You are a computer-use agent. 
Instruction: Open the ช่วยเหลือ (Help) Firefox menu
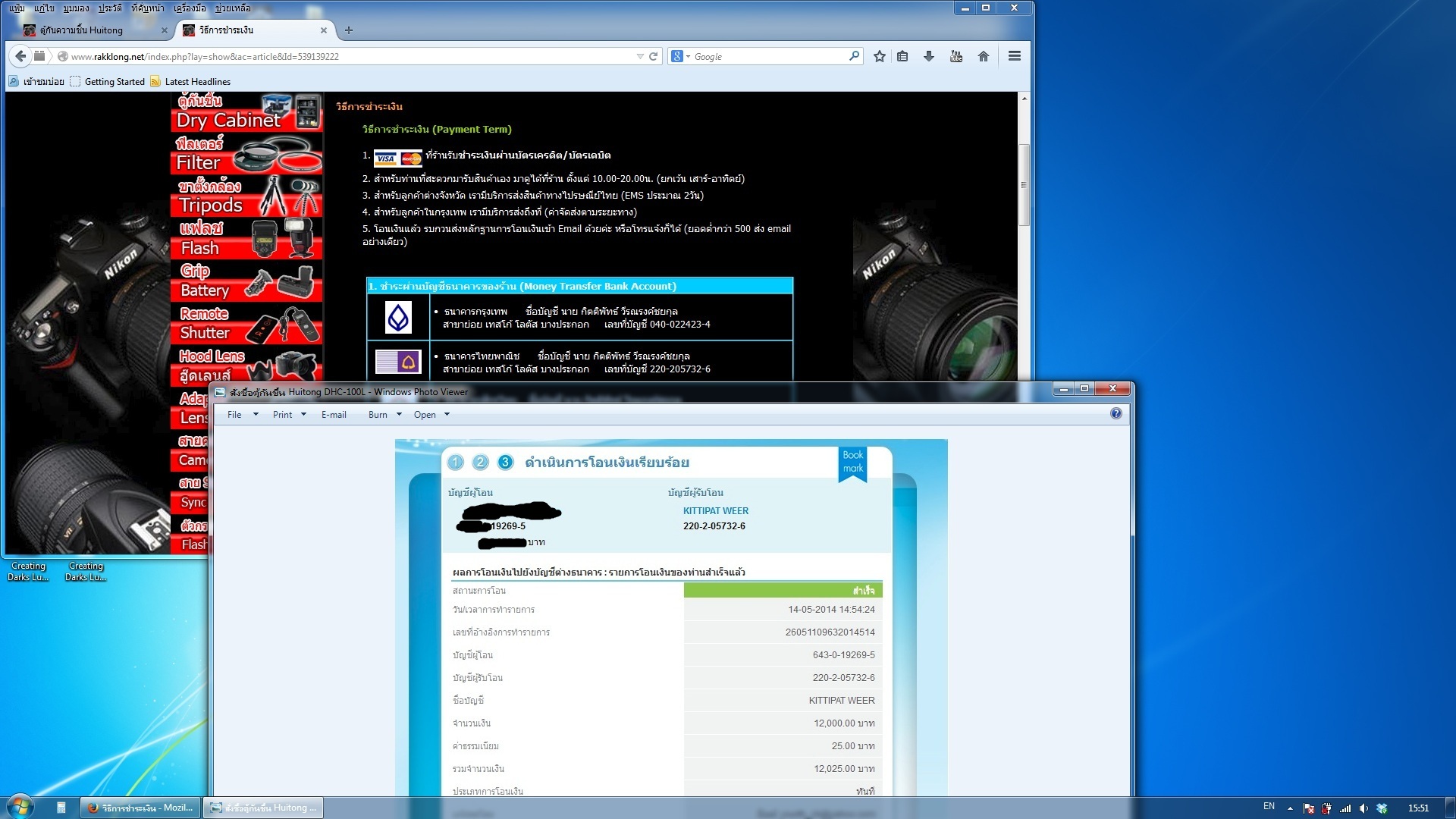pyautogui.click(x=233, y=8)
